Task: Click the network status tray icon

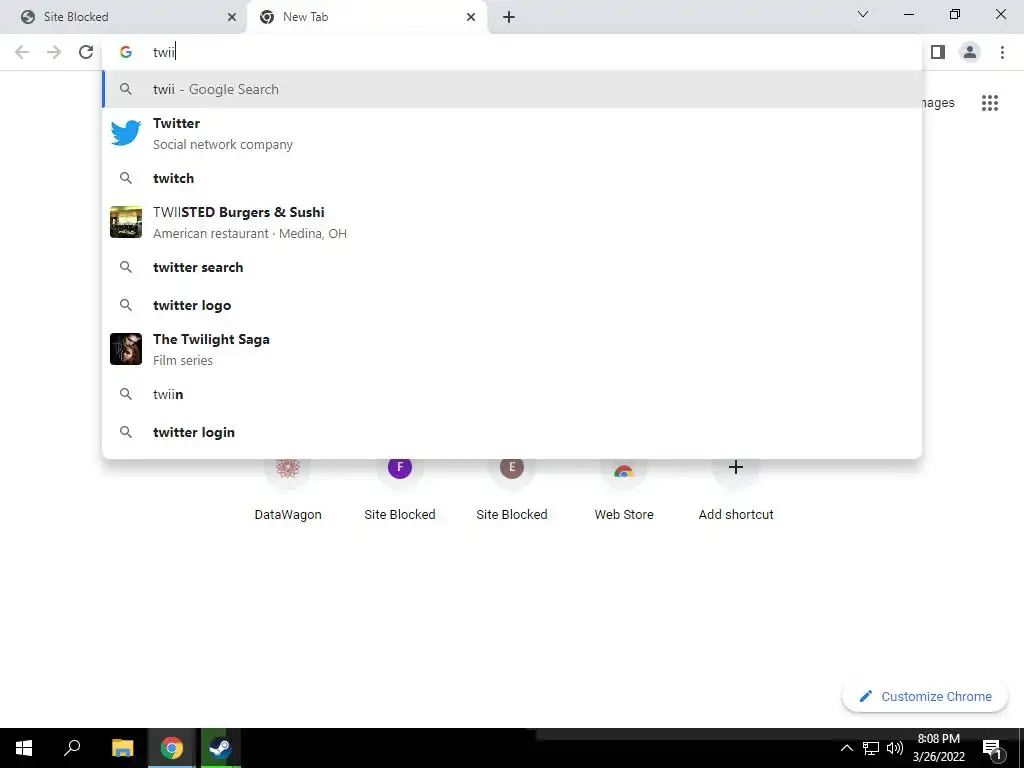Action: click(x=871, y=748)
